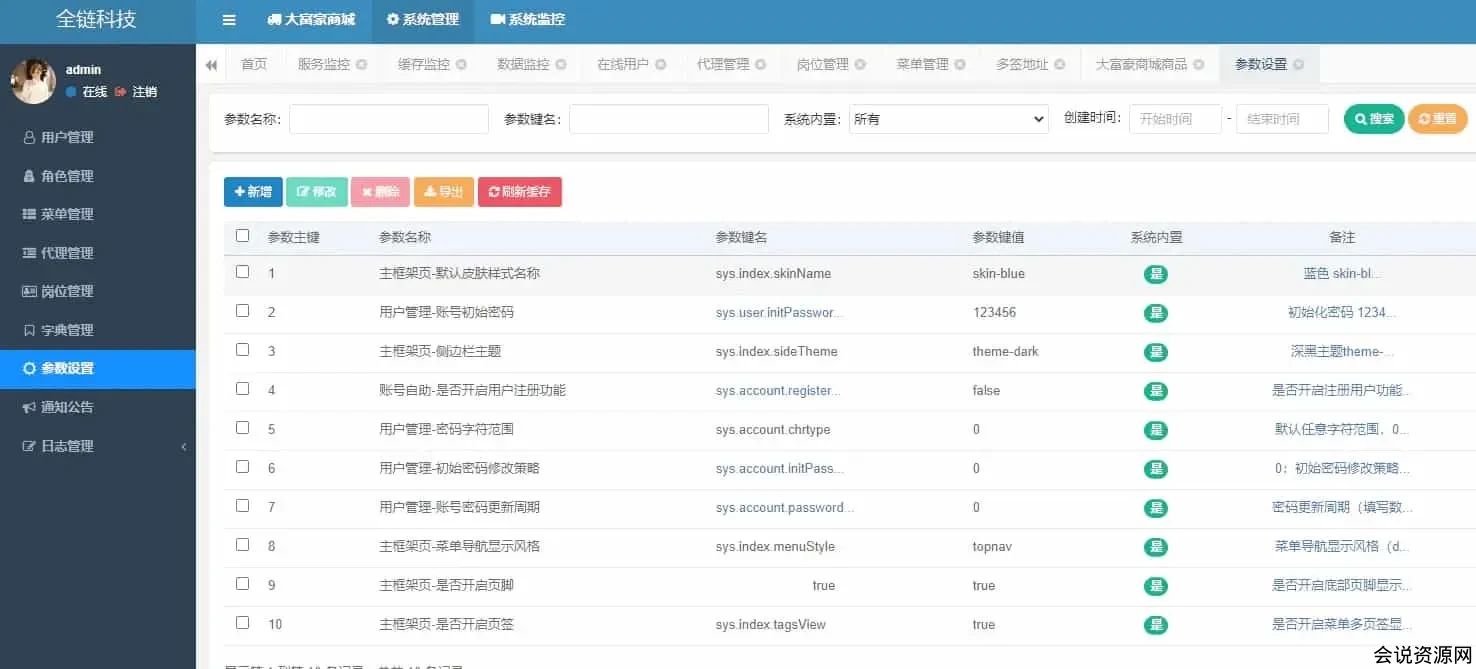Screen dimensions: 1476x669
Task: Check the row 3 checkbox for 侧边栏主题
Action: pos(242,350)
